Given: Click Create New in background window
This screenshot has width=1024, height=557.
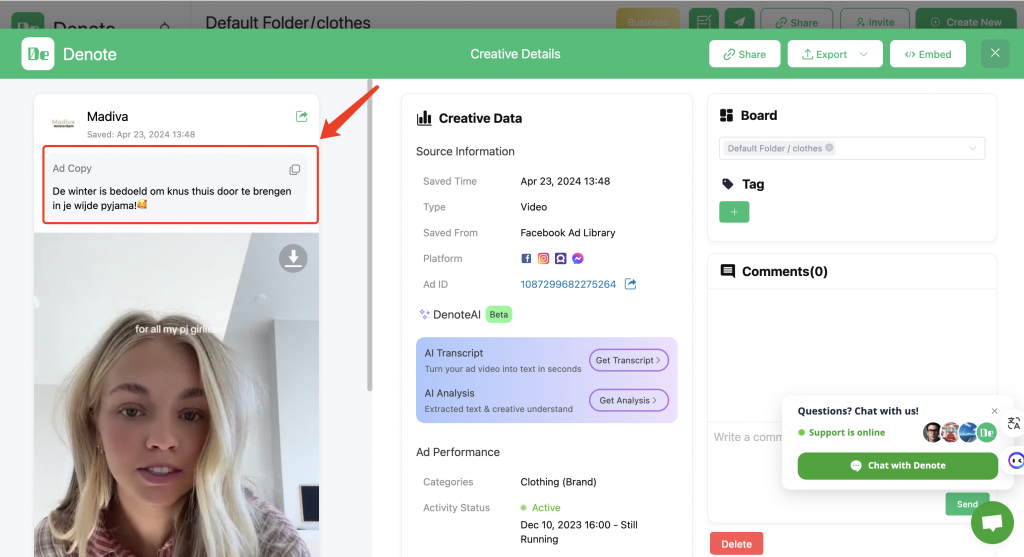Looking at the screenshot, I should click(x=965, y=22).
